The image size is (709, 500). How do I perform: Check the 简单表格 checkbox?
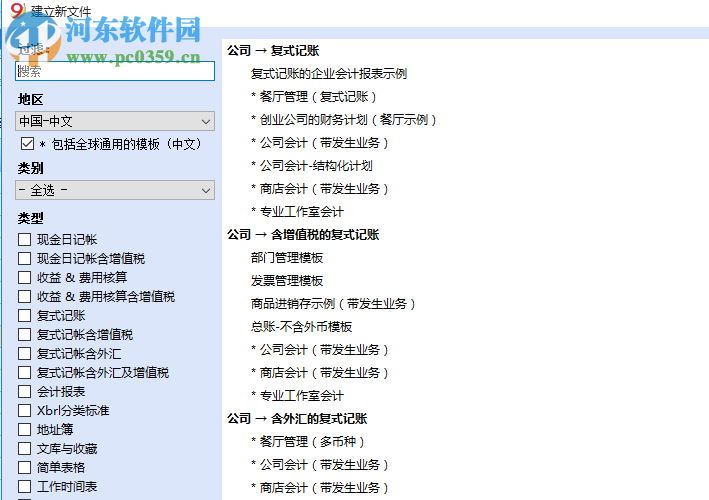click(24, 467)
